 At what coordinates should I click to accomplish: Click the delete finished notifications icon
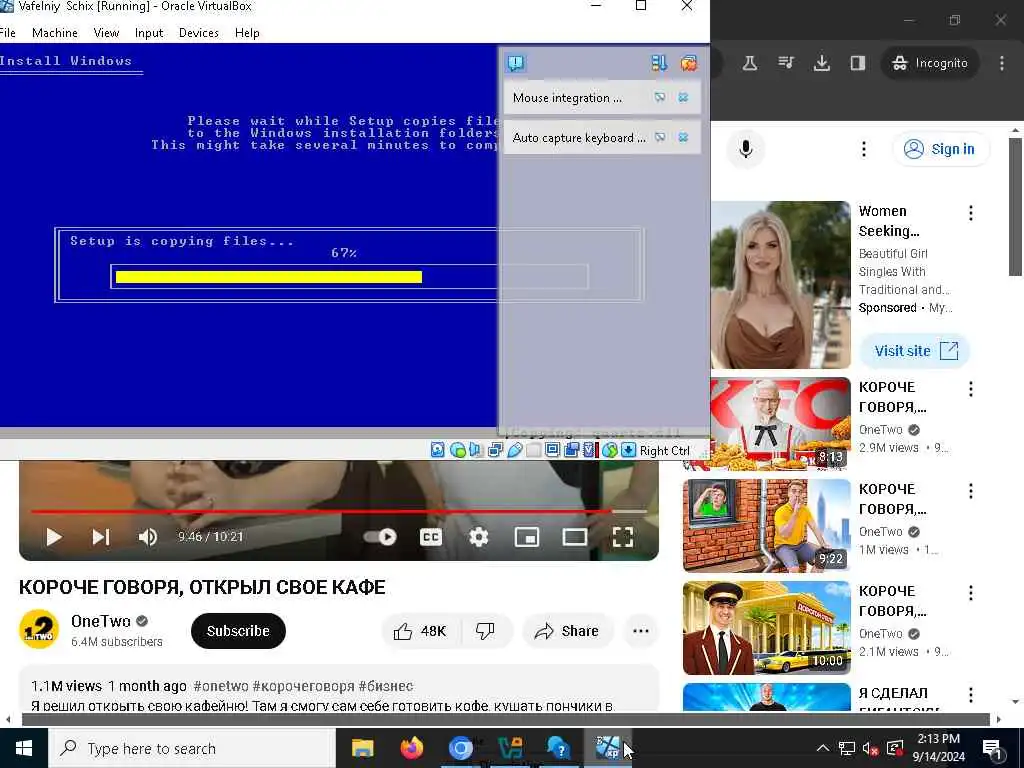pos(688,63)
